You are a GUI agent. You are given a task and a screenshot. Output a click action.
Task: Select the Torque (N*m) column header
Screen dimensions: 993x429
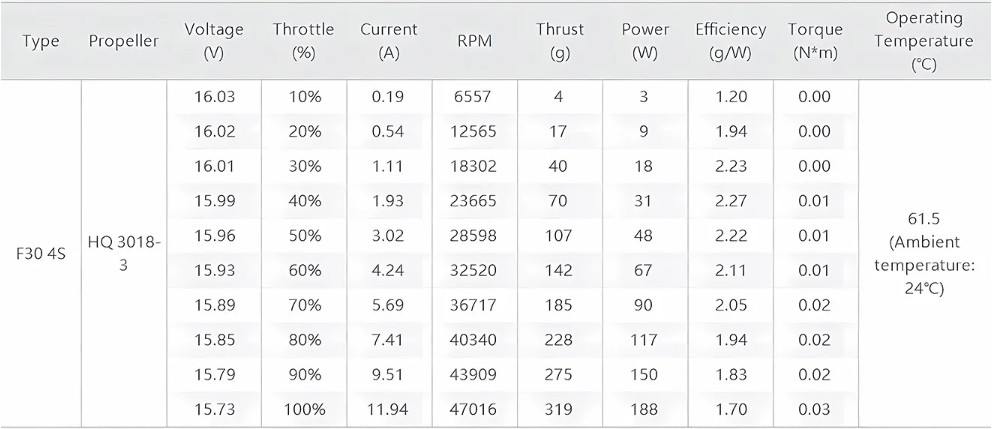(x=816, y=41)
